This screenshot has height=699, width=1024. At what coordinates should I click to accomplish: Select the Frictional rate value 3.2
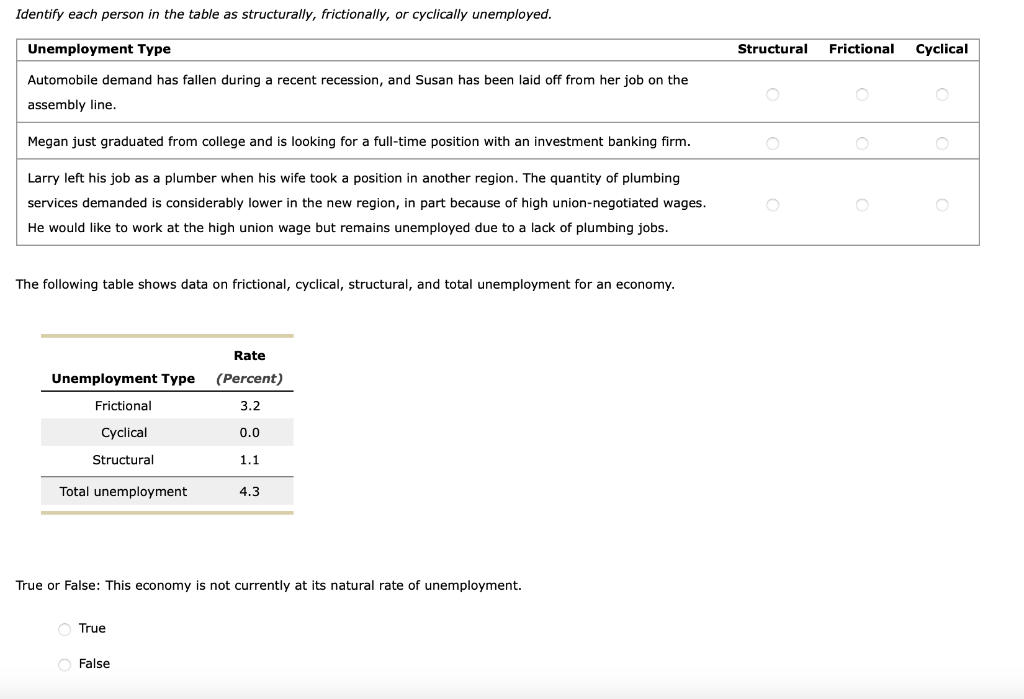(249, 405)
